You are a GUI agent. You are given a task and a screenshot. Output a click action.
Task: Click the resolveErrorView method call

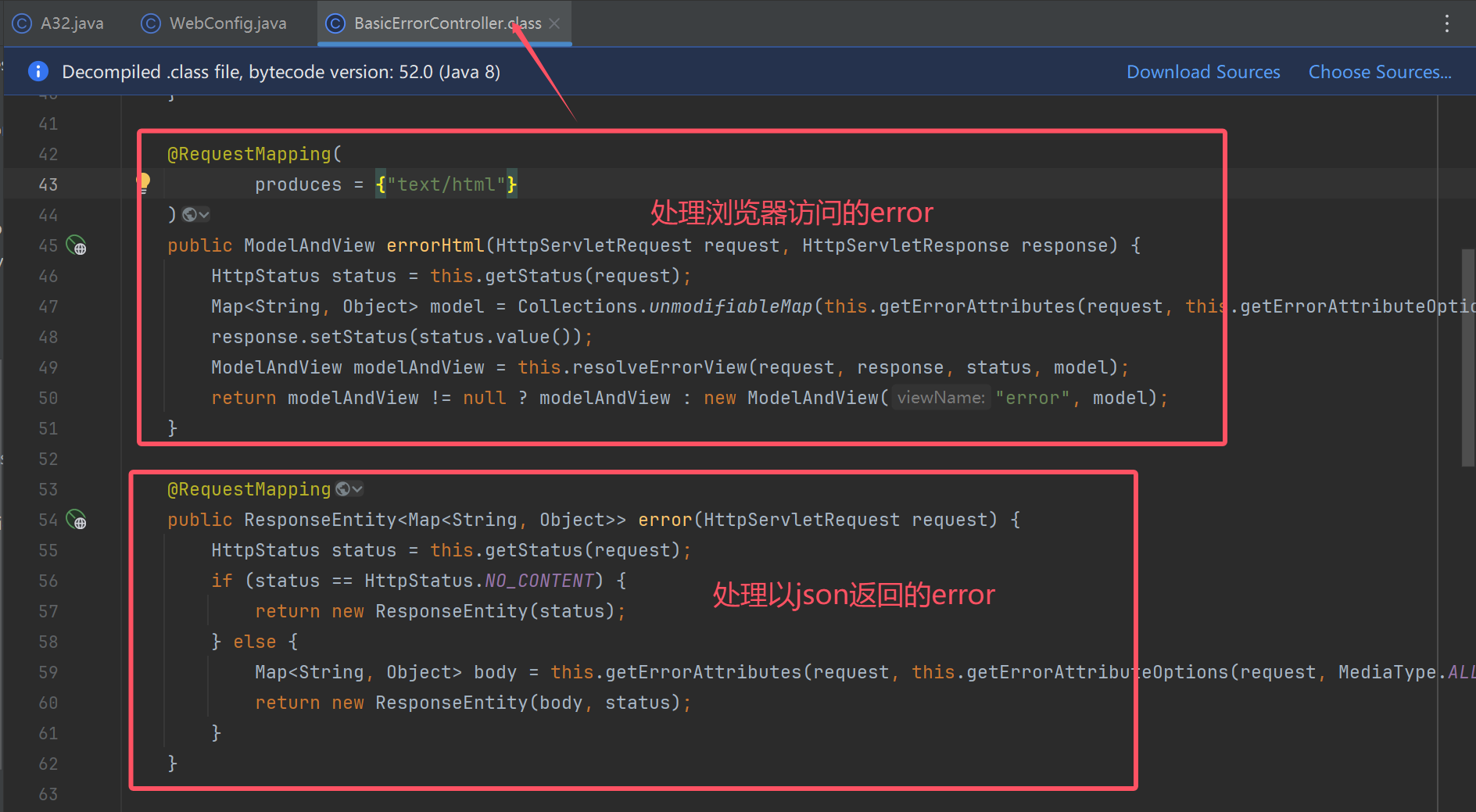pos(659,367)
